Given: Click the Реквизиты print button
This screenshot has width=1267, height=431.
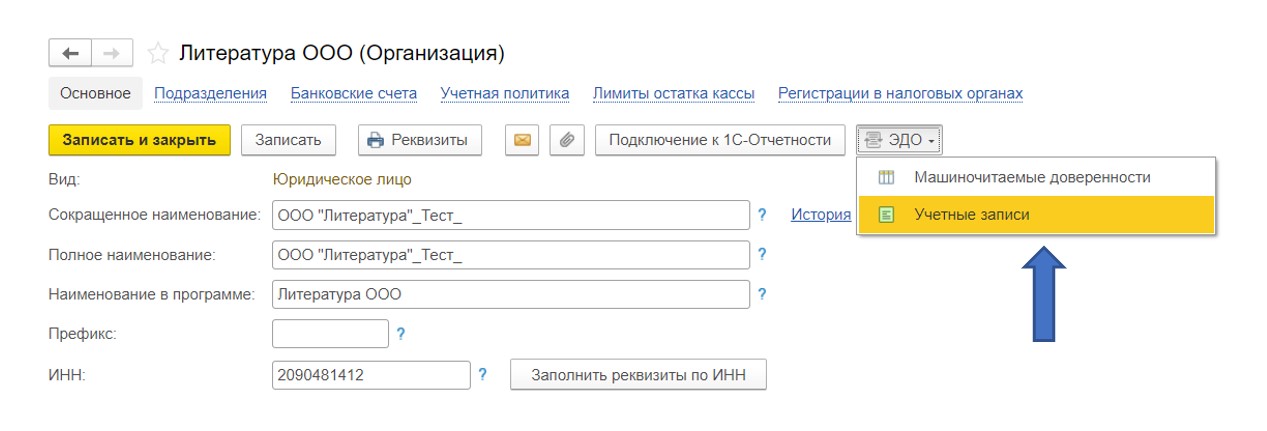Looking at the screenshot, I should point(419,140).
